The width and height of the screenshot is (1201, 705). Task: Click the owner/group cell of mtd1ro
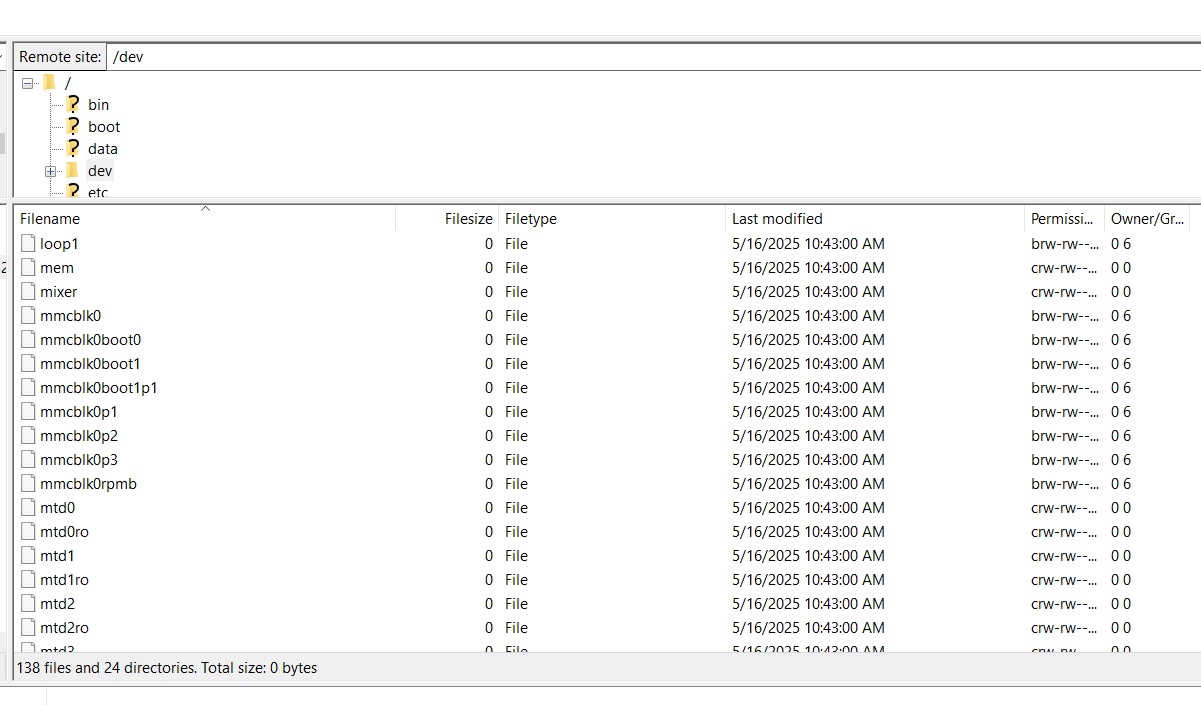[x=1121, y=579]
